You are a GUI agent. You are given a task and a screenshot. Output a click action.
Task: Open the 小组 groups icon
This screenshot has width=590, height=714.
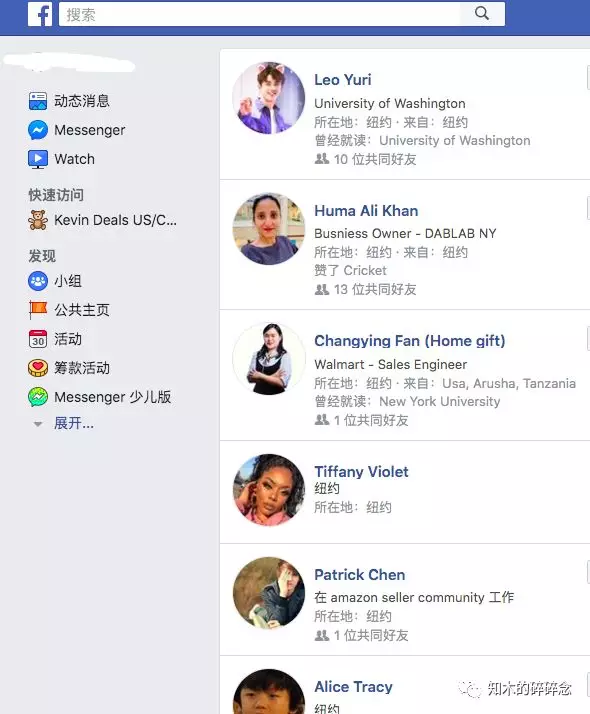coord(38,281)
